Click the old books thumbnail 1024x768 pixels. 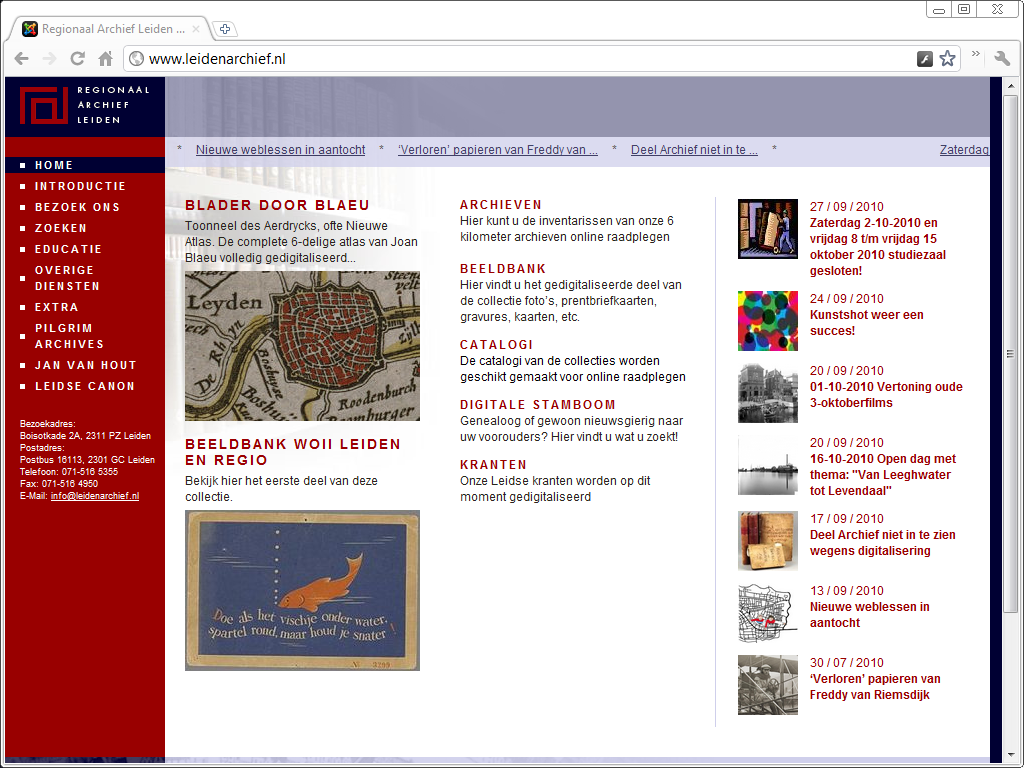pos(768,541)
